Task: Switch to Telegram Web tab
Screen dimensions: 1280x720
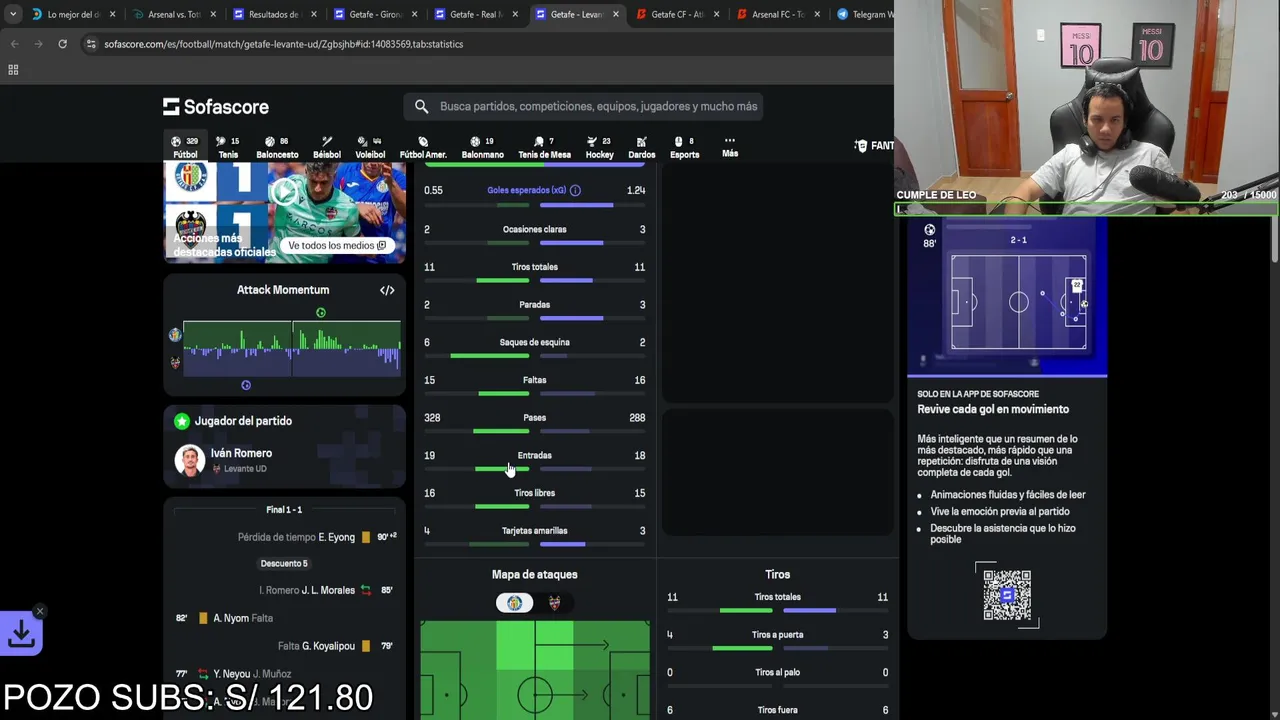Action: pos(864,14)
